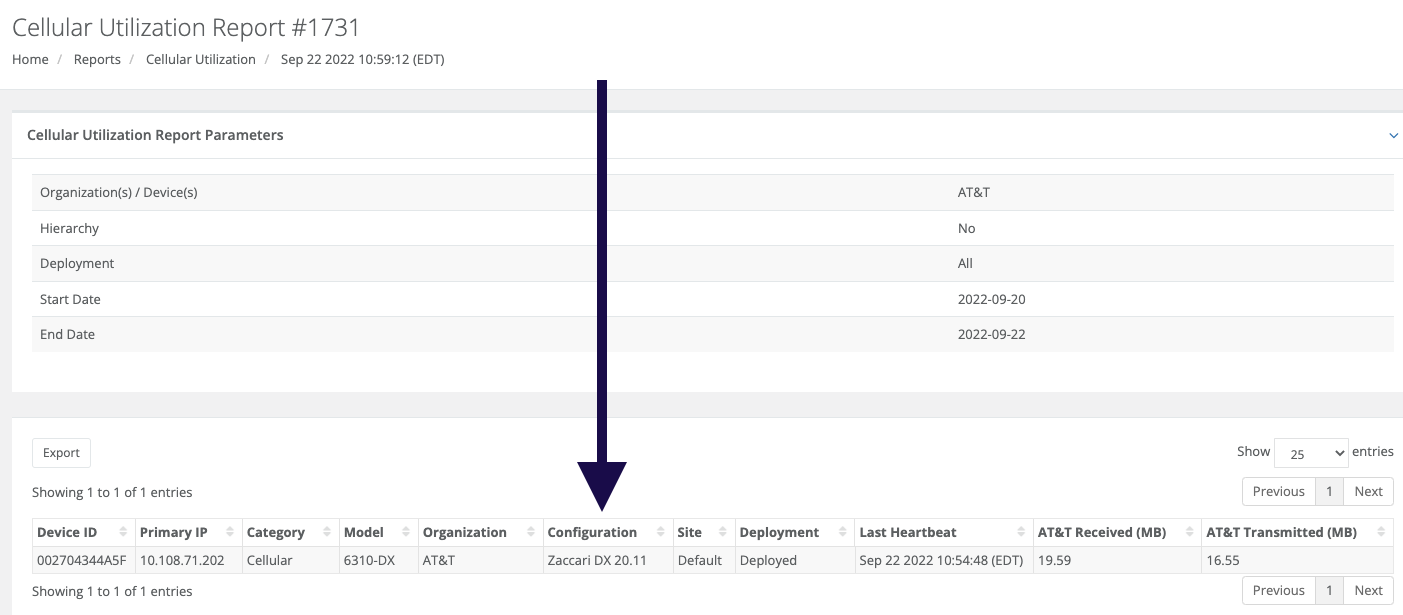Sort by Primary IP column arrows

point(229,532)
